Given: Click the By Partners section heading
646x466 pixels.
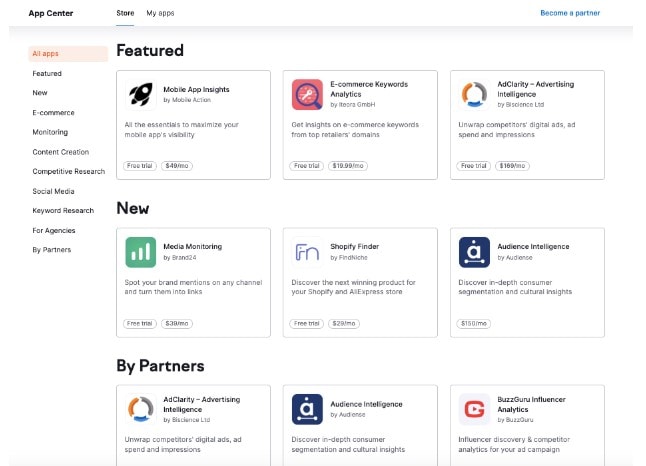Looking at the screenshot, I should point(160,366).
